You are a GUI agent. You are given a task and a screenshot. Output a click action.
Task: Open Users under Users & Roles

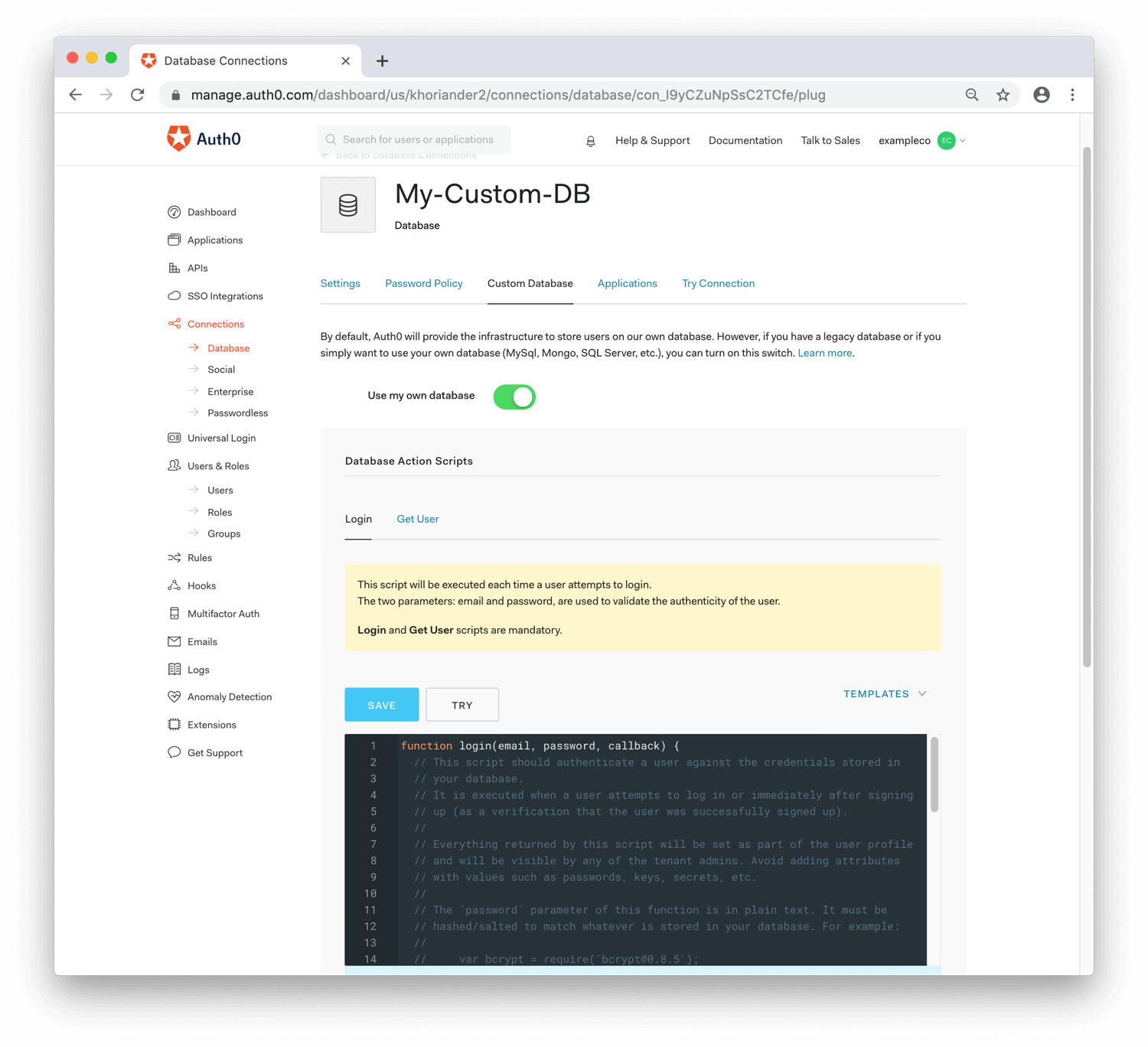pyautogui.click(x=220, y=491)
